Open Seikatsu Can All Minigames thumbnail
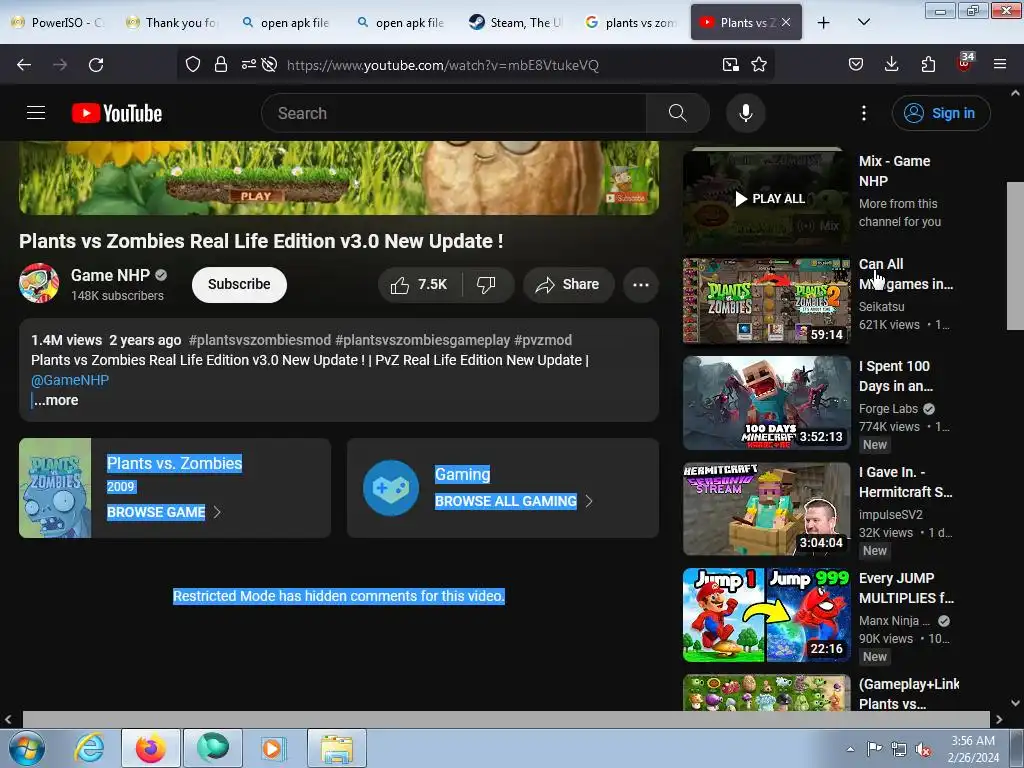Screen dimensions: 1024x768 pos(766,301)
